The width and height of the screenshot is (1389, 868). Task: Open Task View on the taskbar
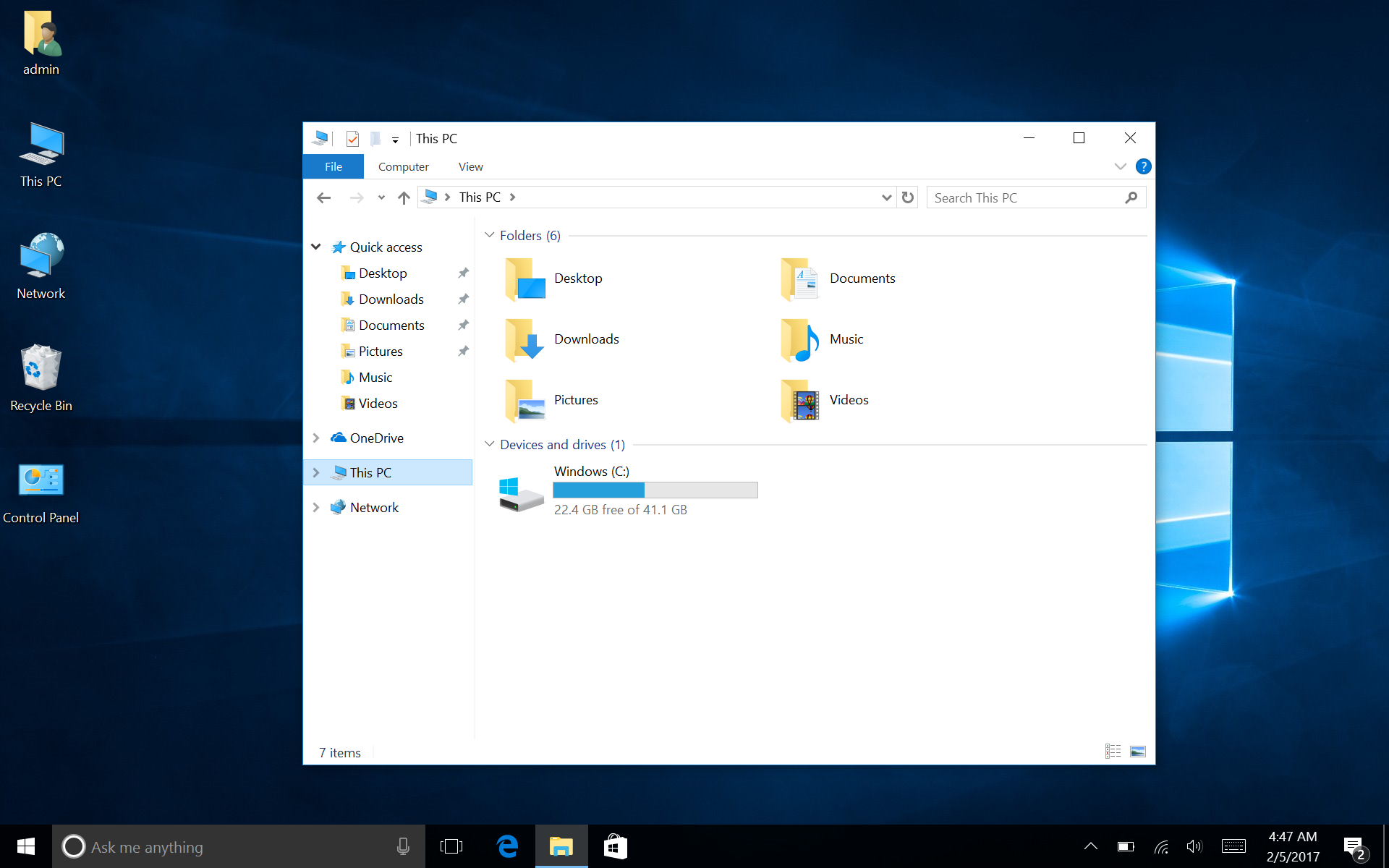(x=451, y=846)
